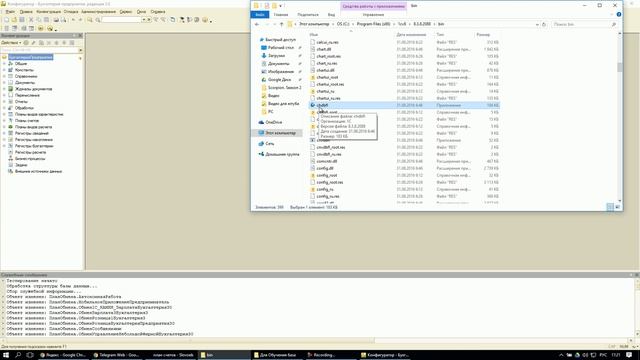Viewport: 640px width, 360px height.
Task: Click the yellow start debugging icon in second toolbar row
Action: (x=40, y=28)
